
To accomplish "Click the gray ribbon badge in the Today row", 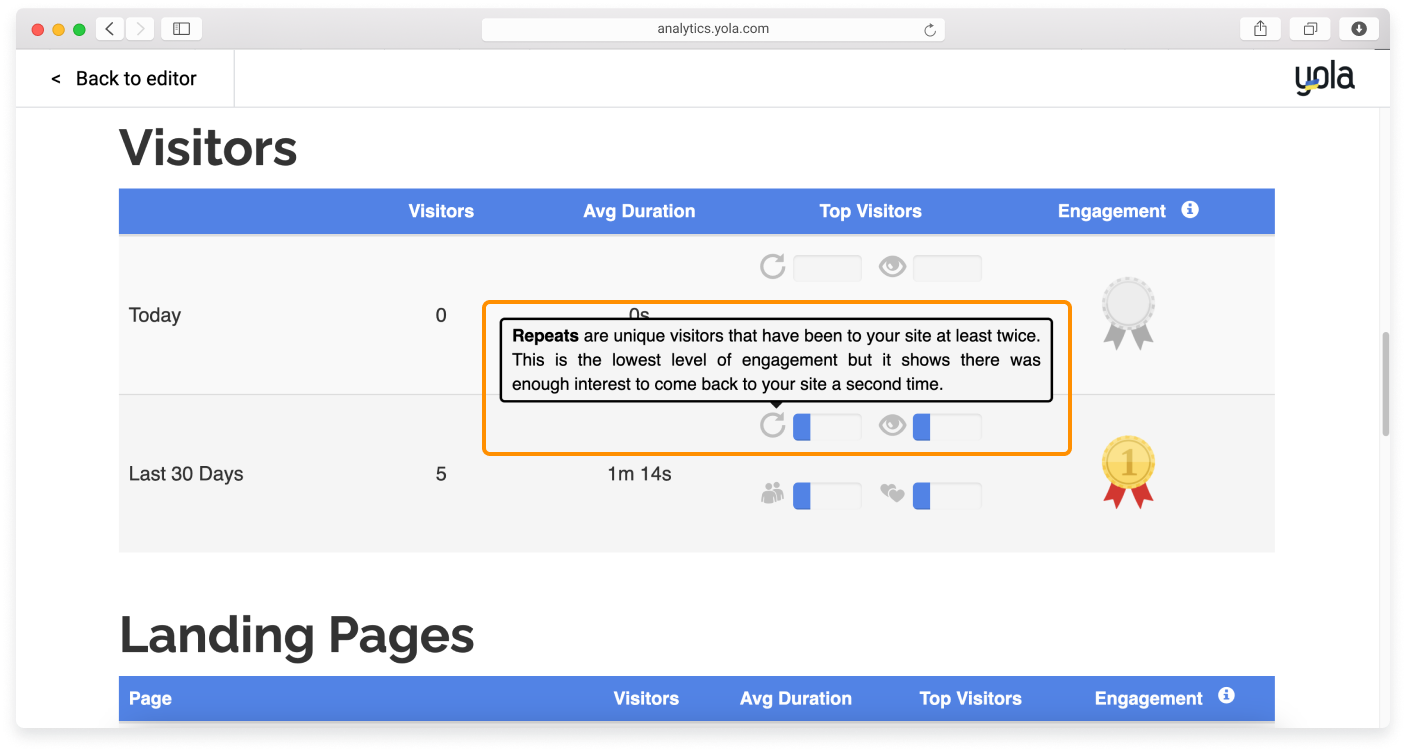I will [1128, 310].
